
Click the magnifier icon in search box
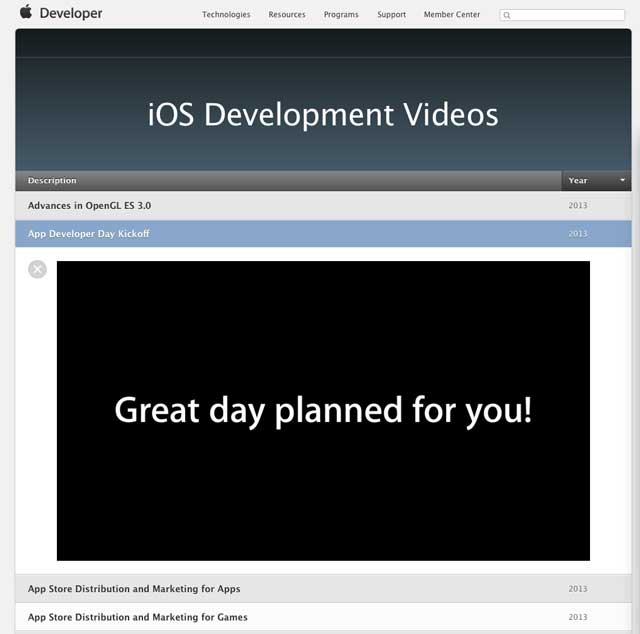(507, 16)
